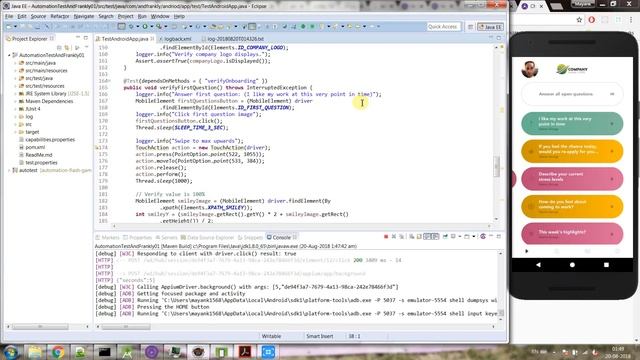This screenshot has width=640, height=360.
Task: Open Chrome from the Windows taskbar
Action: click(x=58, y=352)
